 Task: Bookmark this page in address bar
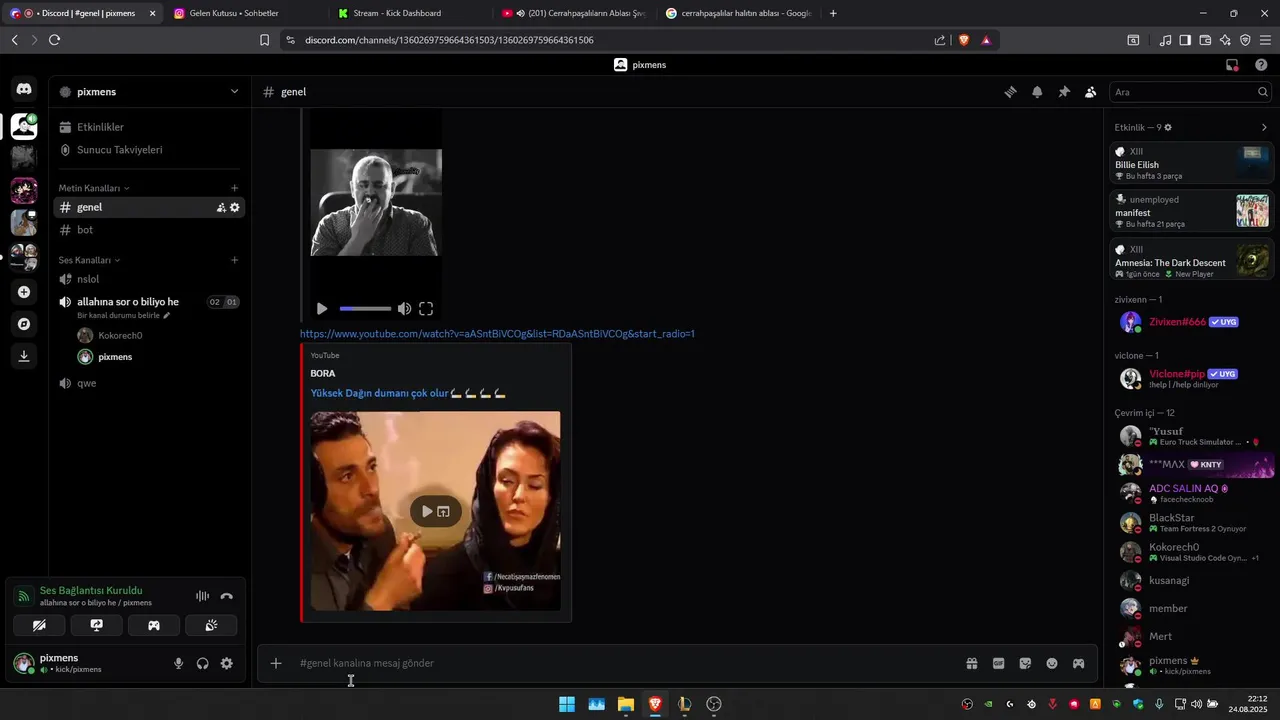(x=264, y=40)
